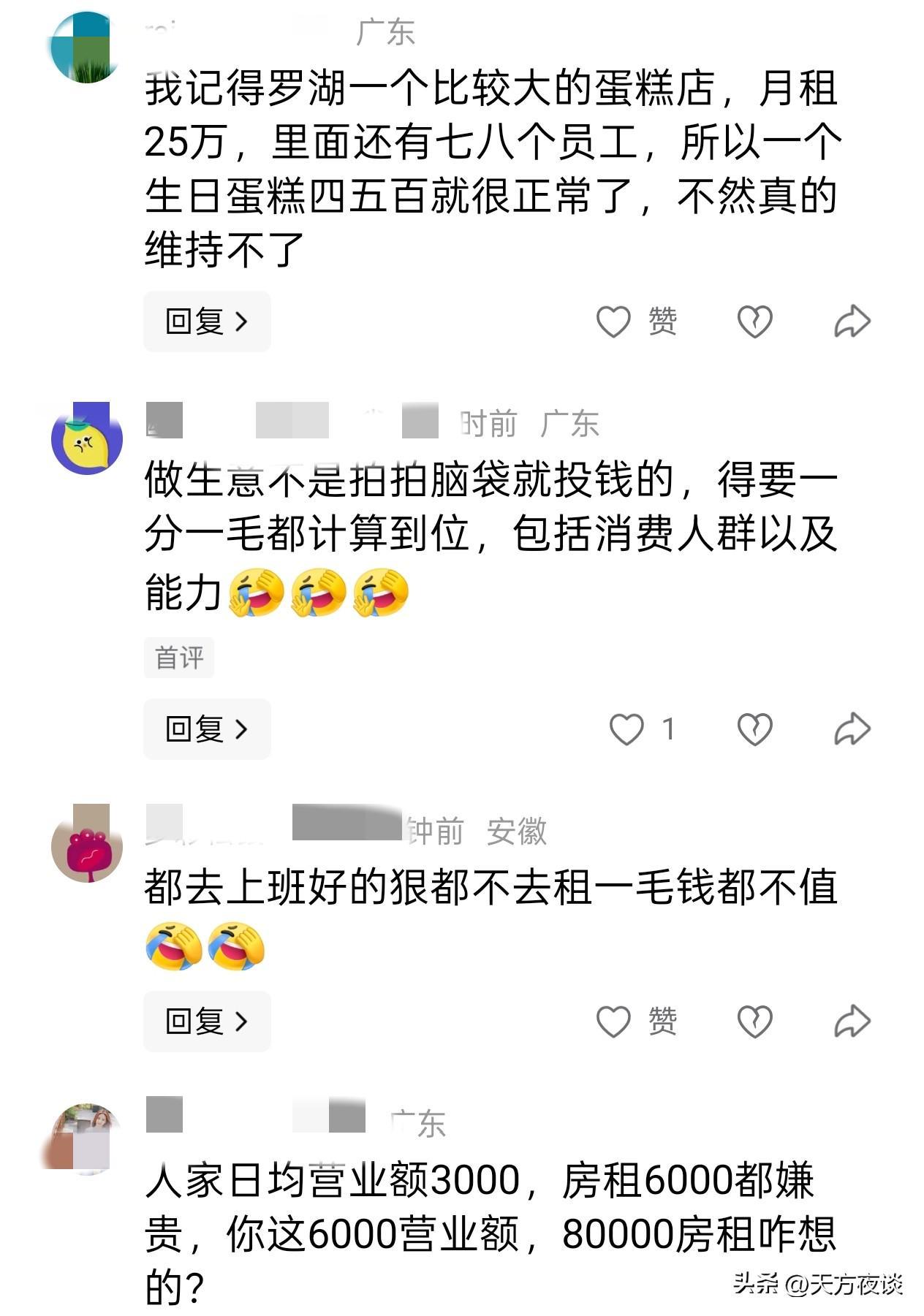Image resolution: width=924 pixels, height=1316 pixels.
Task: Tap the 头条 @天方夜谈 watermark
Action: point(818,1283)
